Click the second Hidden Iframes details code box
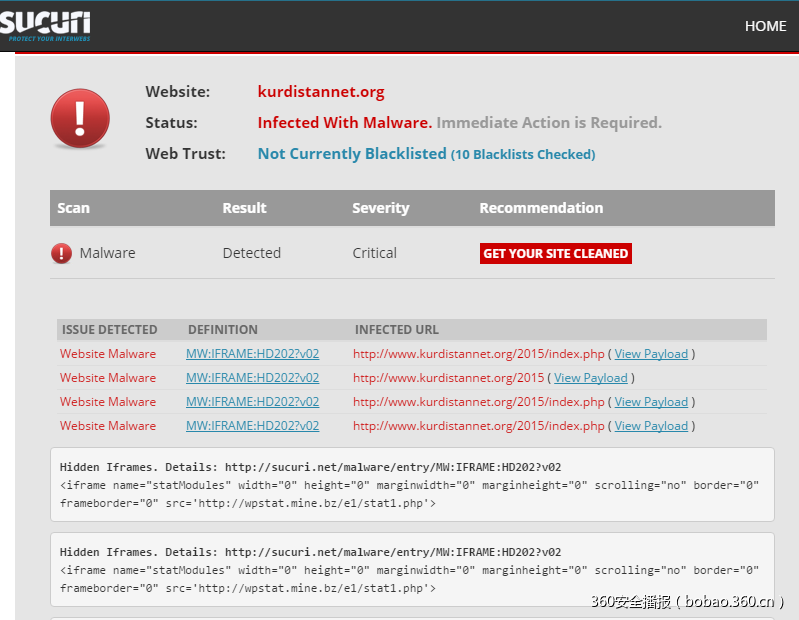 point(412,570)
